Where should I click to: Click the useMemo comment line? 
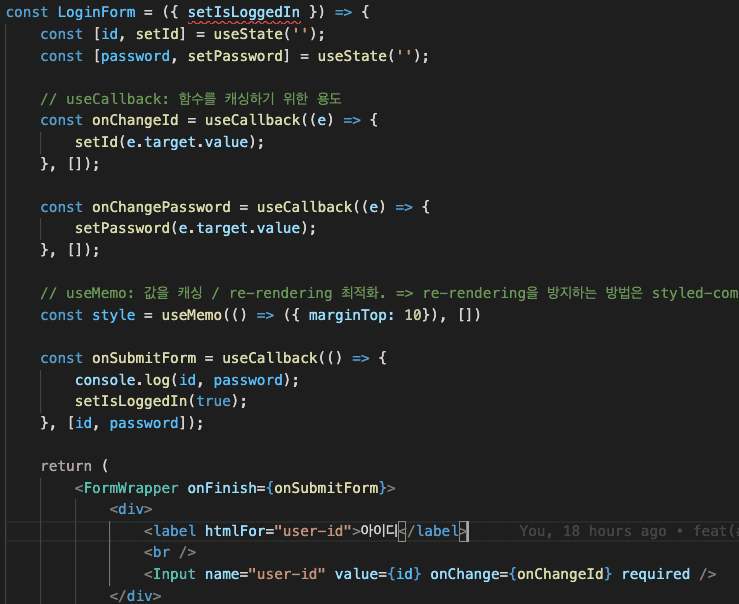click(389, 293)
